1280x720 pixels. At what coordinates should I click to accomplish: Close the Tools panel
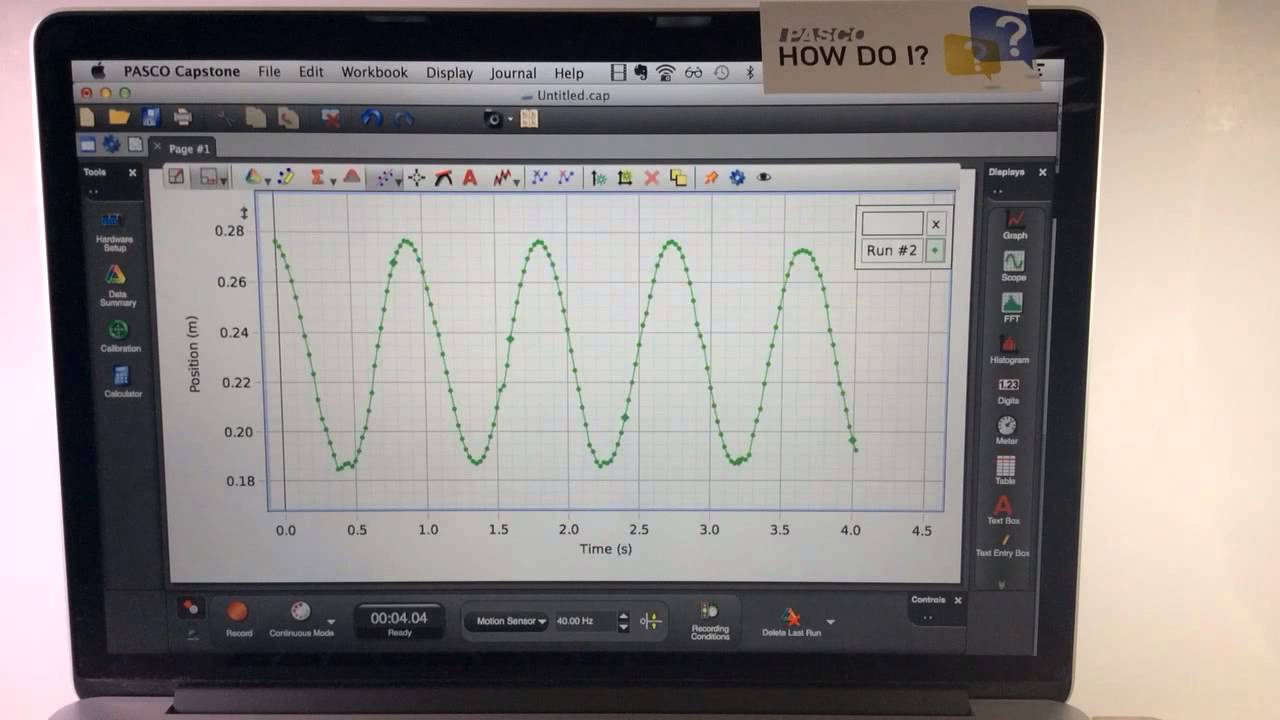point(132,172)
